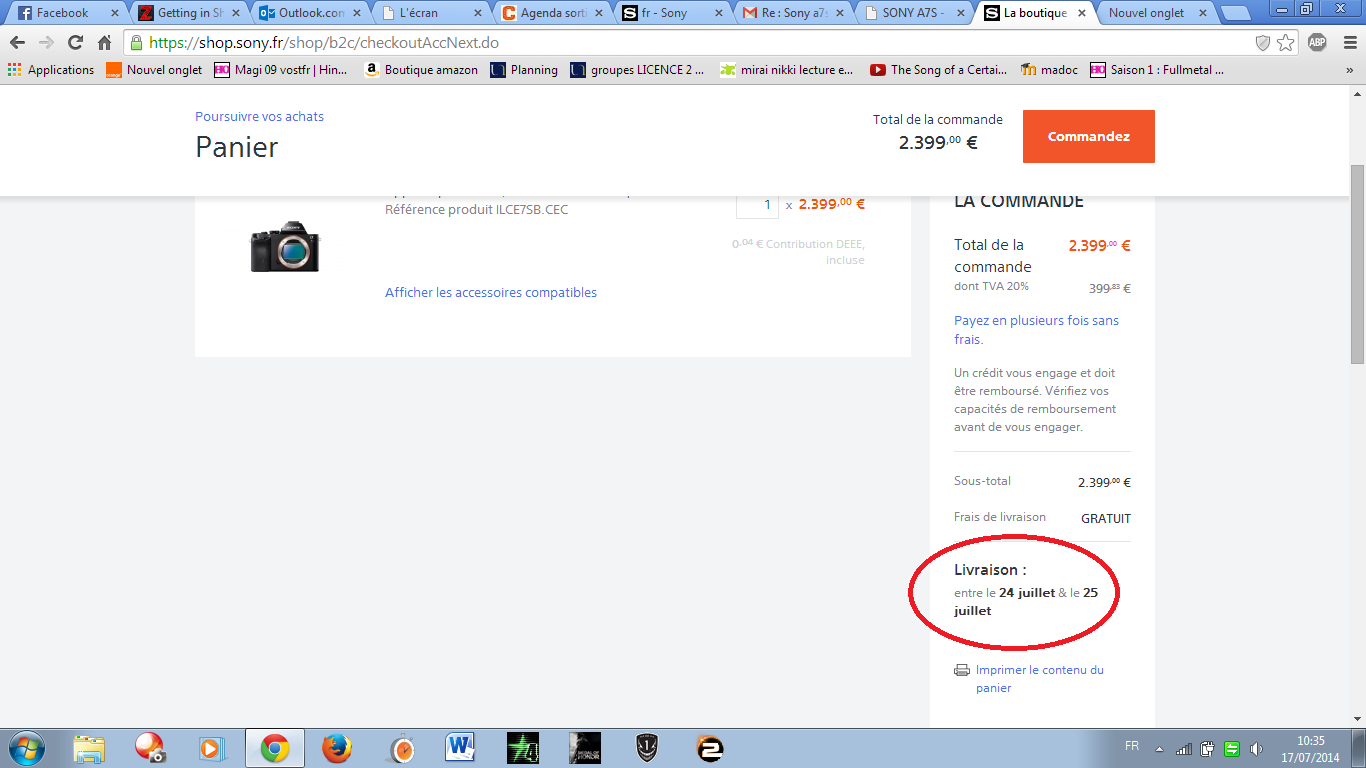Click the FR language indicator in tray

coord(1132,746)
